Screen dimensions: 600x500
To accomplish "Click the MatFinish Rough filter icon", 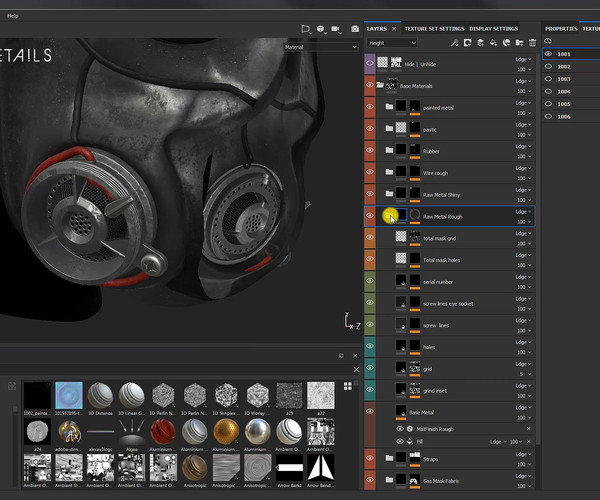I will click(x=410, y=429).
